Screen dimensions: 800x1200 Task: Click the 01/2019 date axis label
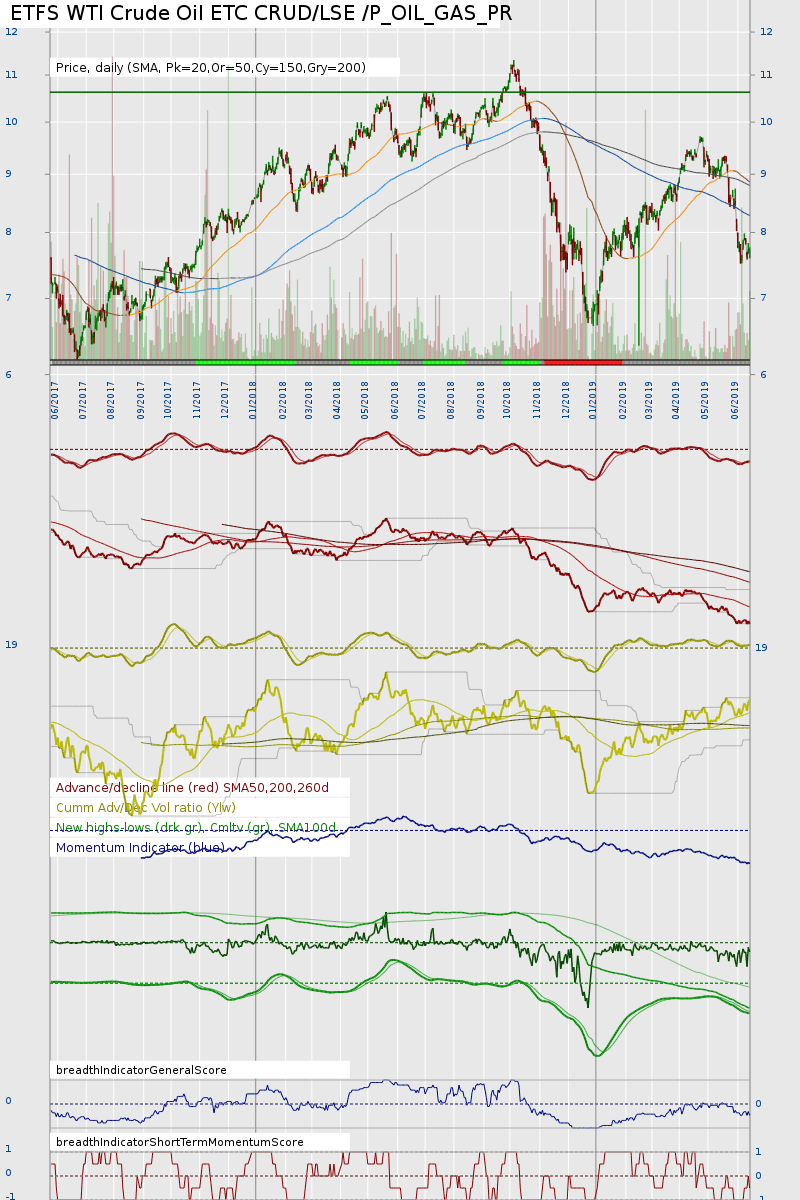point(594,400)
